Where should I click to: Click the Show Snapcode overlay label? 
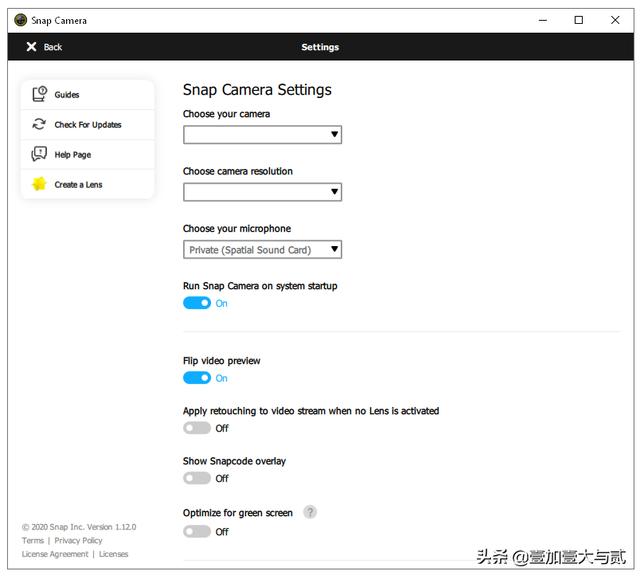[234, 461]
